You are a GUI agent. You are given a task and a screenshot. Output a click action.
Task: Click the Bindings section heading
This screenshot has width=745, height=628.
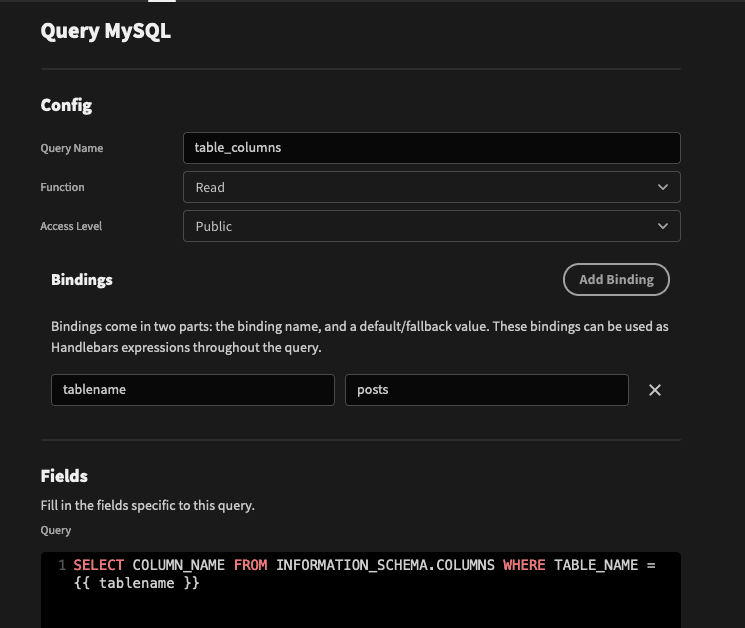point(82,280)
